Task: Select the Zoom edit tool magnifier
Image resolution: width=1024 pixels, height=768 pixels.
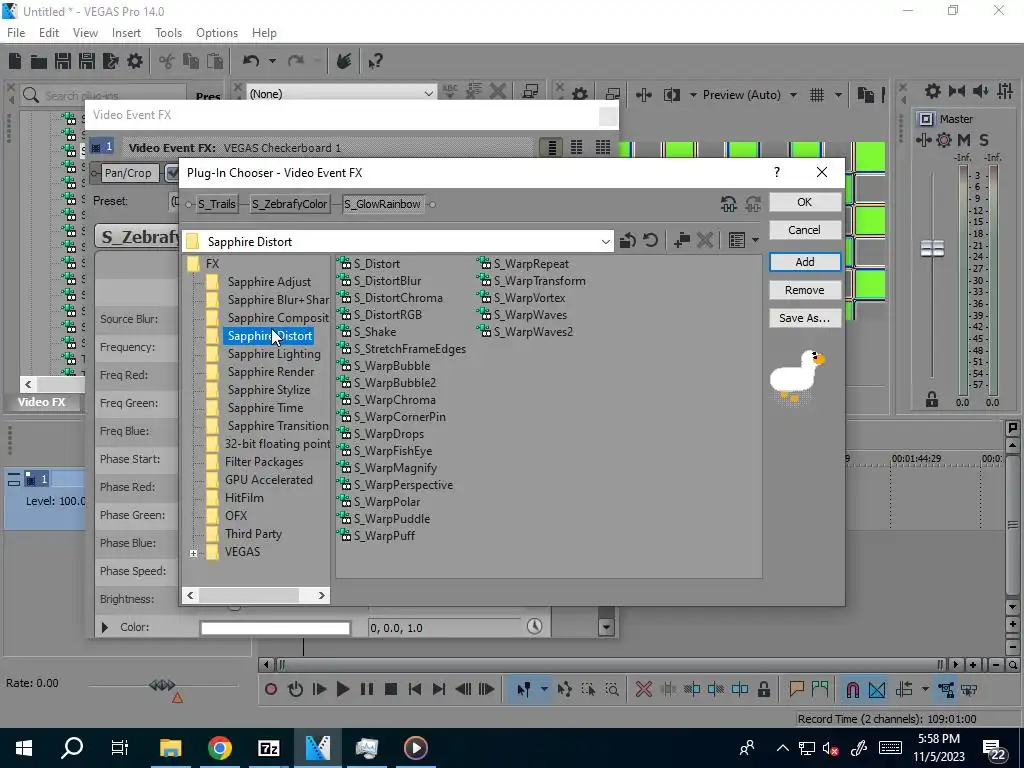Action: point(612,689)
